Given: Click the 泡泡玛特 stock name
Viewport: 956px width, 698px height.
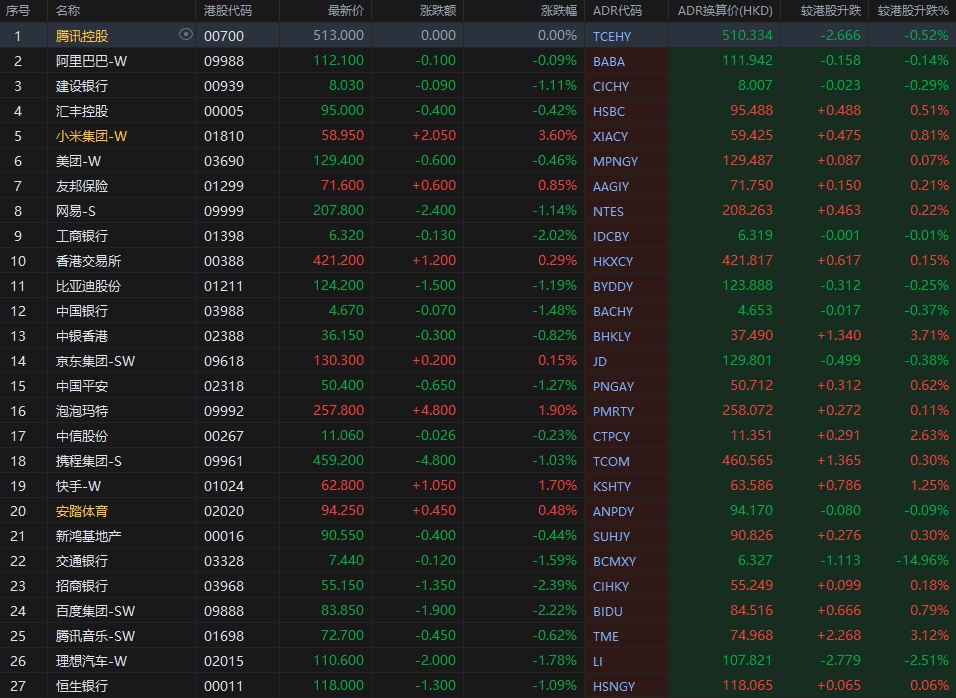Looking at the screenshot, I should click(x=82, y=410).
